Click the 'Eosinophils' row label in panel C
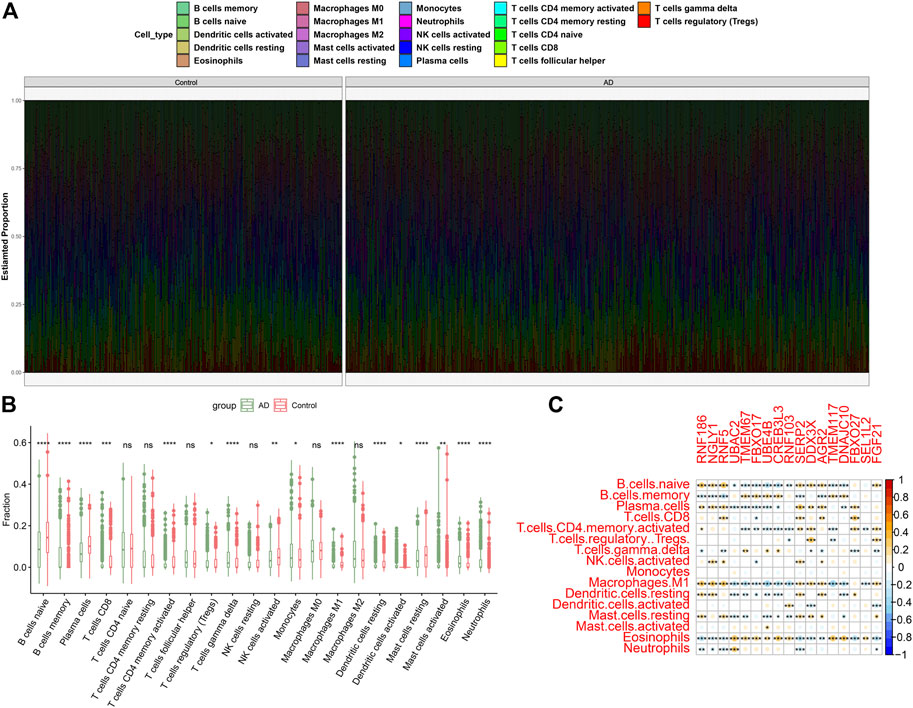The height and width of the screenshot is (708, 913). (656, 638)
